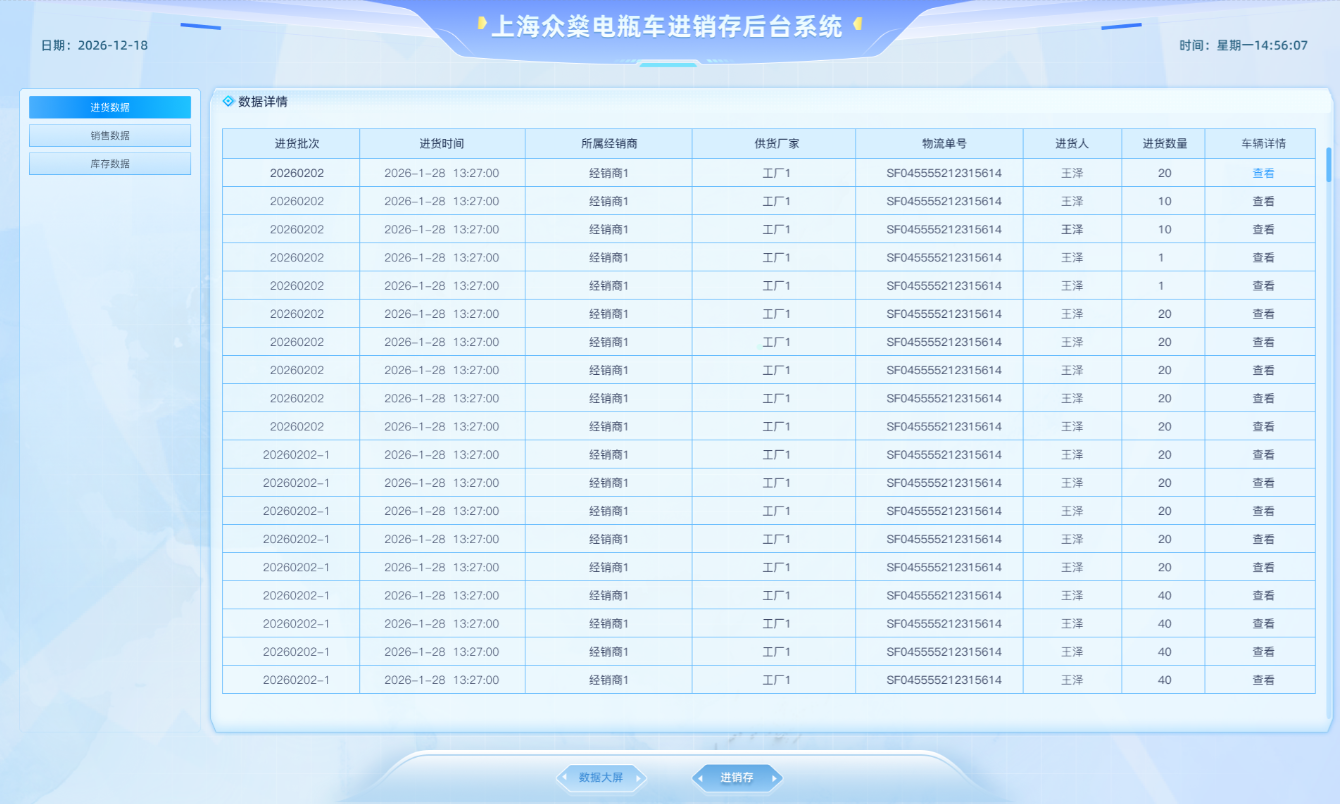Click the table's vertical scrollbar thumb
This screenshot has height=804, width=1340.
[1329, 165]
